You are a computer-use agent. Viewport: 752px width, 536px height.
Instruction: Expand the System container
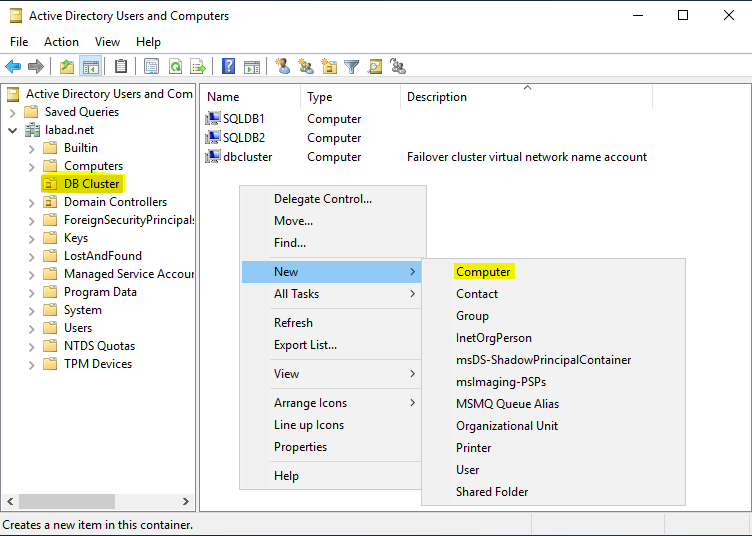pos(32,311)
